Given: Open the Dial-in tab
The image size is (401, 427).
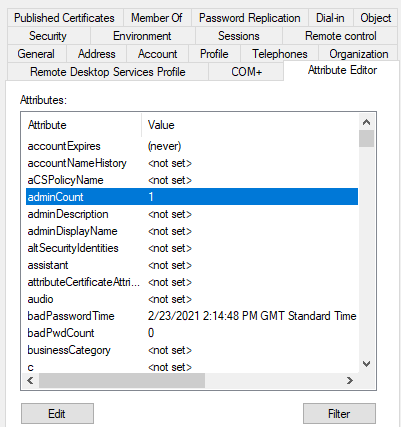Looking at the screenshot, I should [330, 18].
